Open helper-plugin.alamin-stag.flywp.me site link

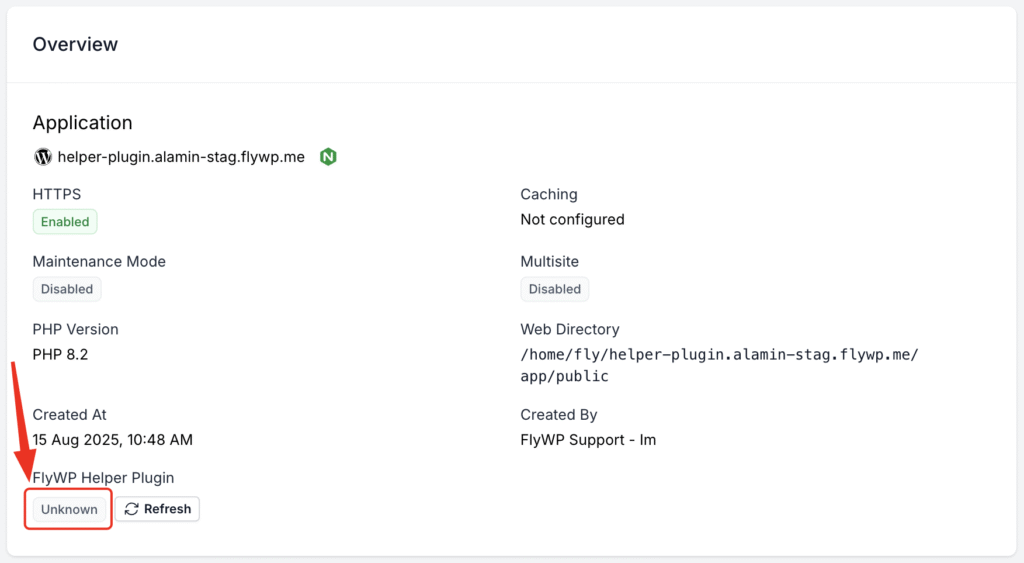181,157
